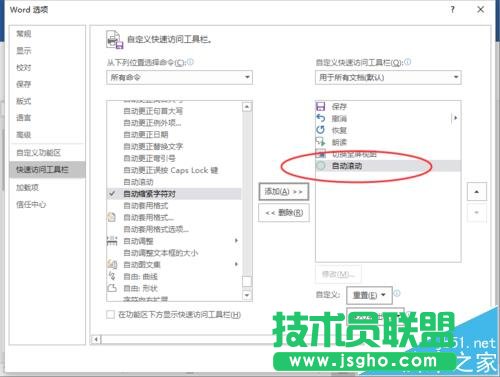
Task: Click the 添加(A) >> button
Action: 284,192
